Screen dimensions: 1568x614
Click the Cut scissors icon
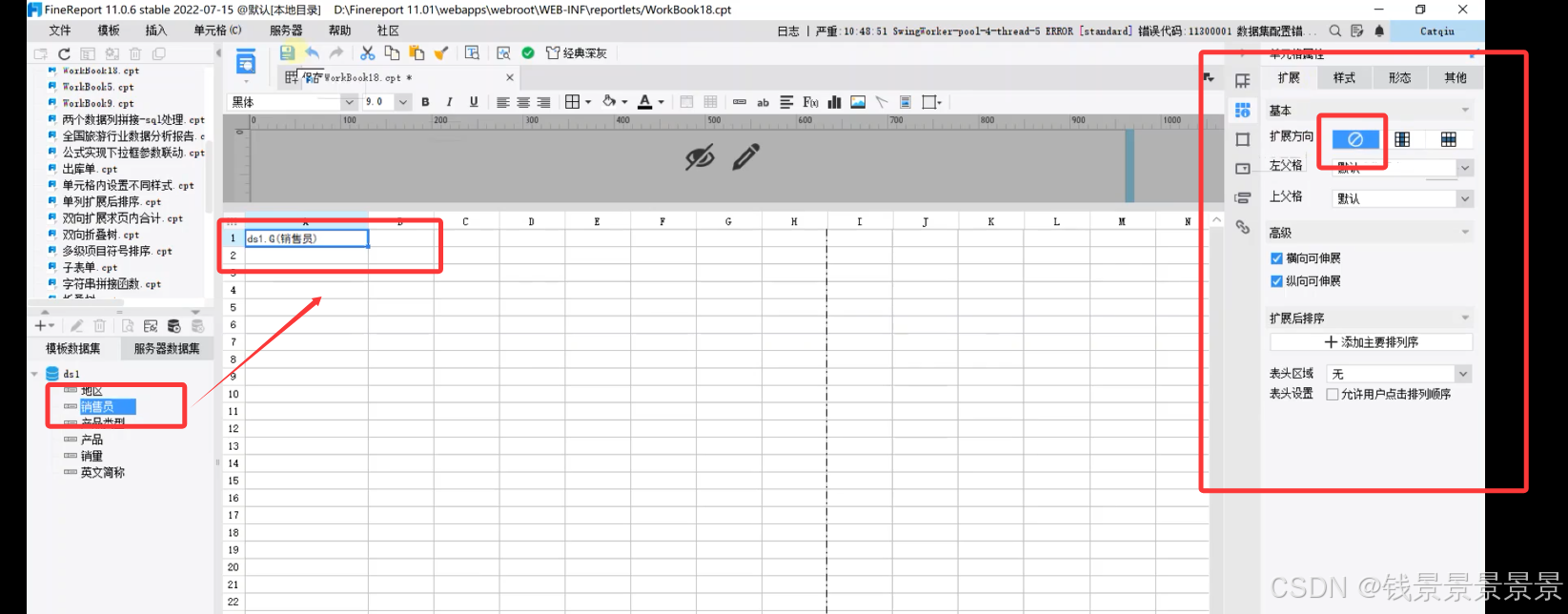[367, 52]
